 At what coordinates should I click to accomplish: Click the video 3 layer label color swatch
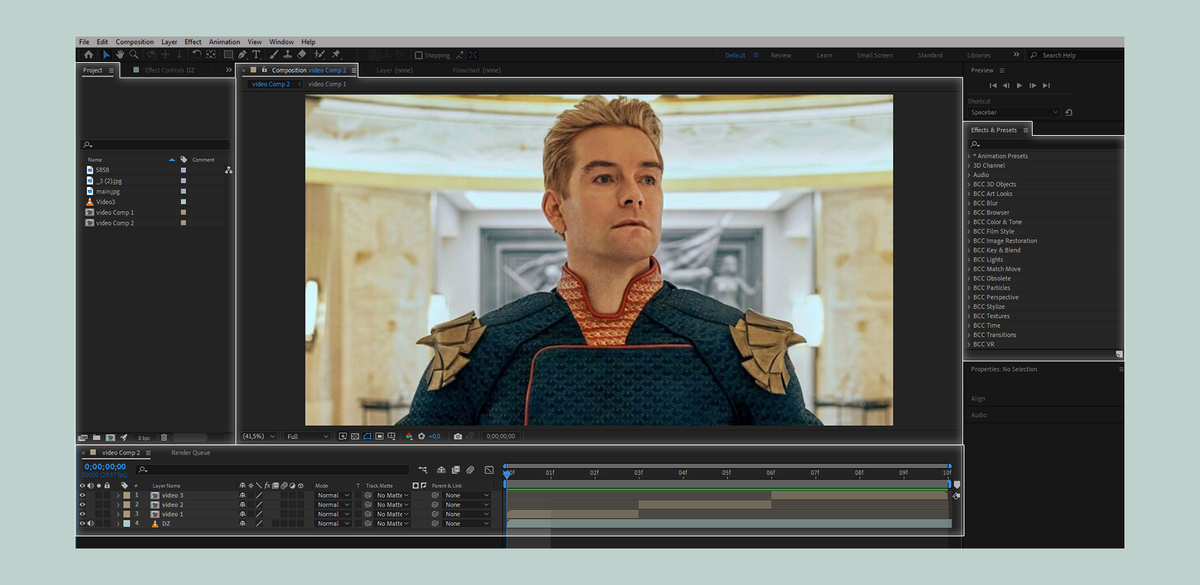pyautogui.click(x=126, y=495)
